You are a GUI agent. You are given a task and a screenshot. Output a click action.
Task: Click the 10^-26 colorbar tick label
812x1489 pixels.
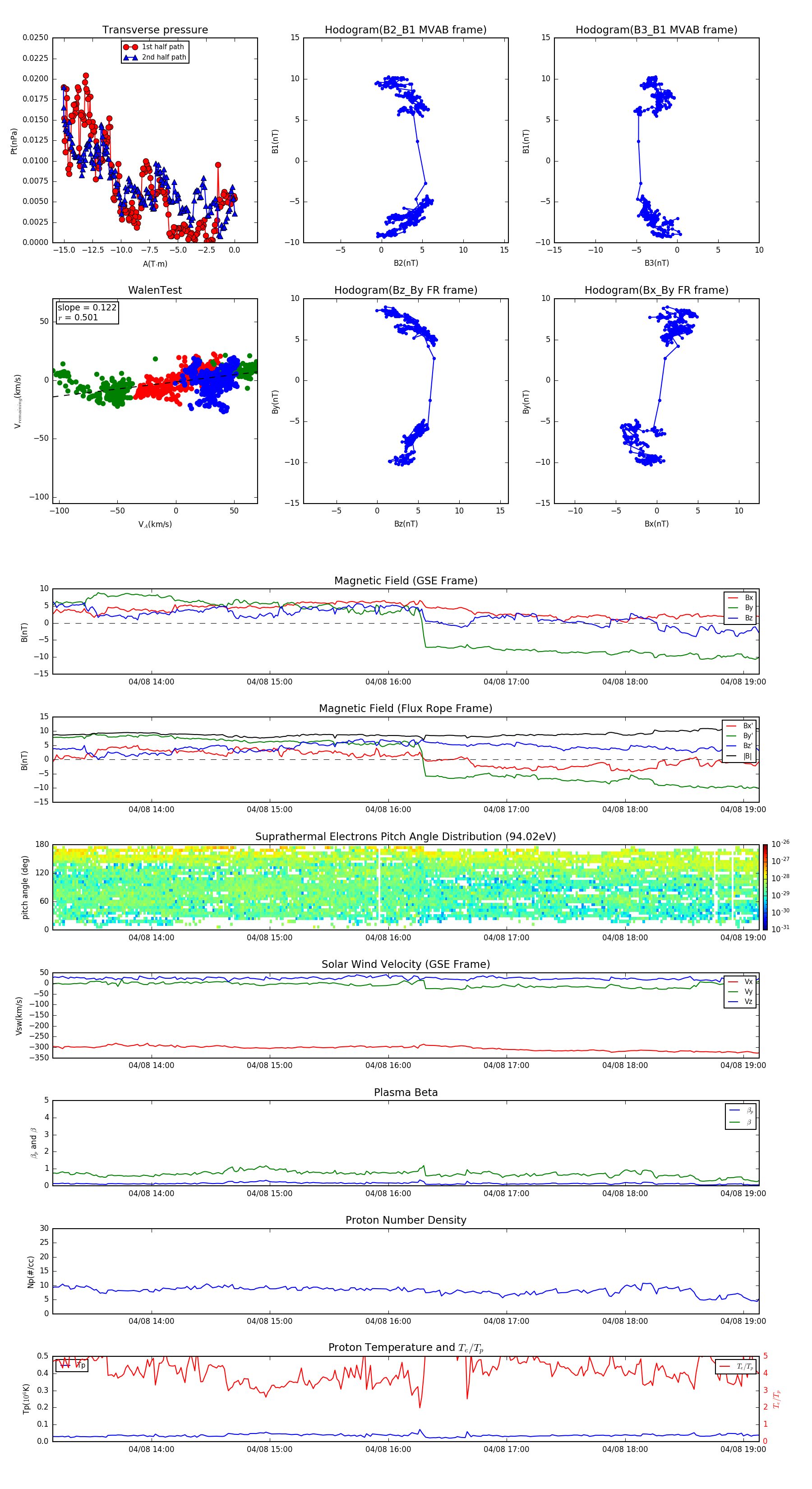point(780,844)
